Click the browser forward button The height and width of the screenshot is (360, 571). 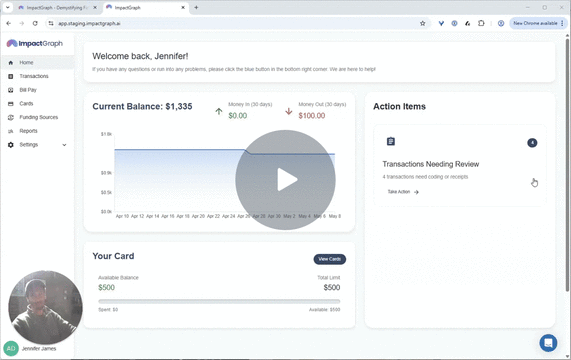[x=22, y=23]
